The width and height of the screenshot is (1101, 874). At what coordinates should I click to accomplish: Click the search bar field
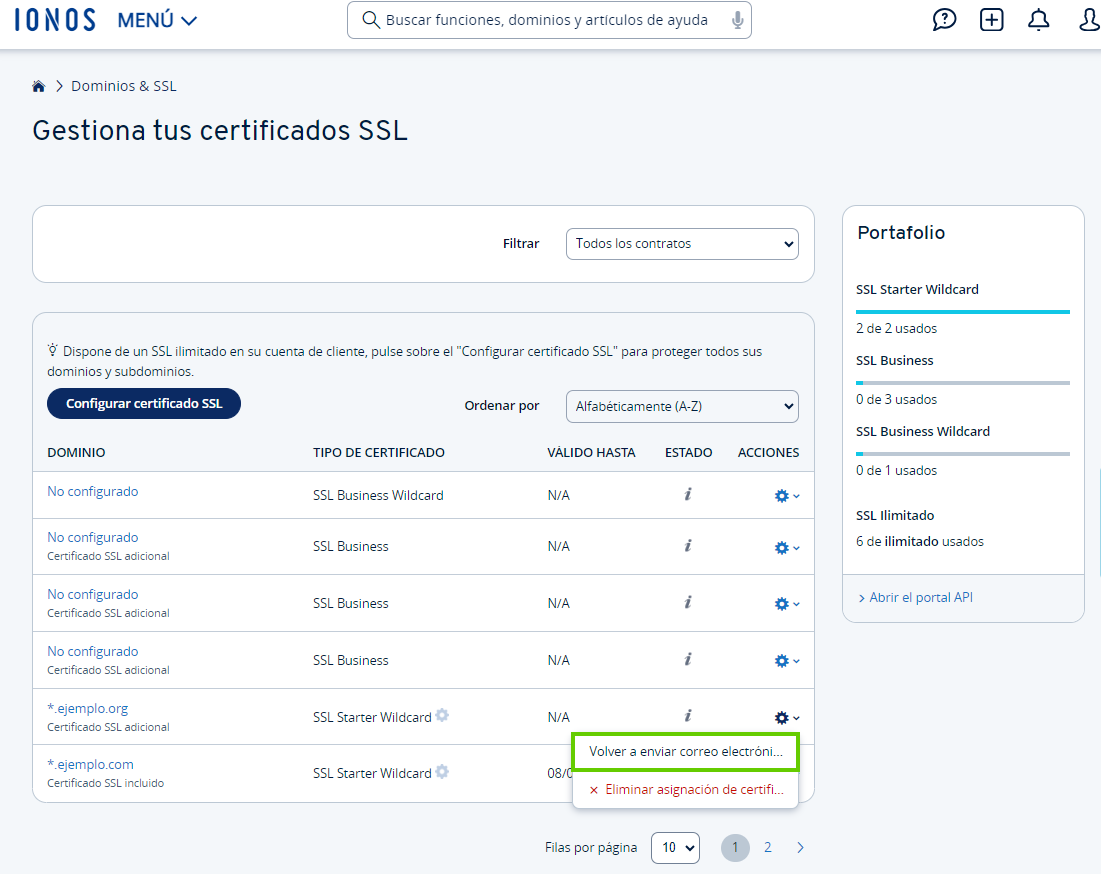click(x=549, y=20)
